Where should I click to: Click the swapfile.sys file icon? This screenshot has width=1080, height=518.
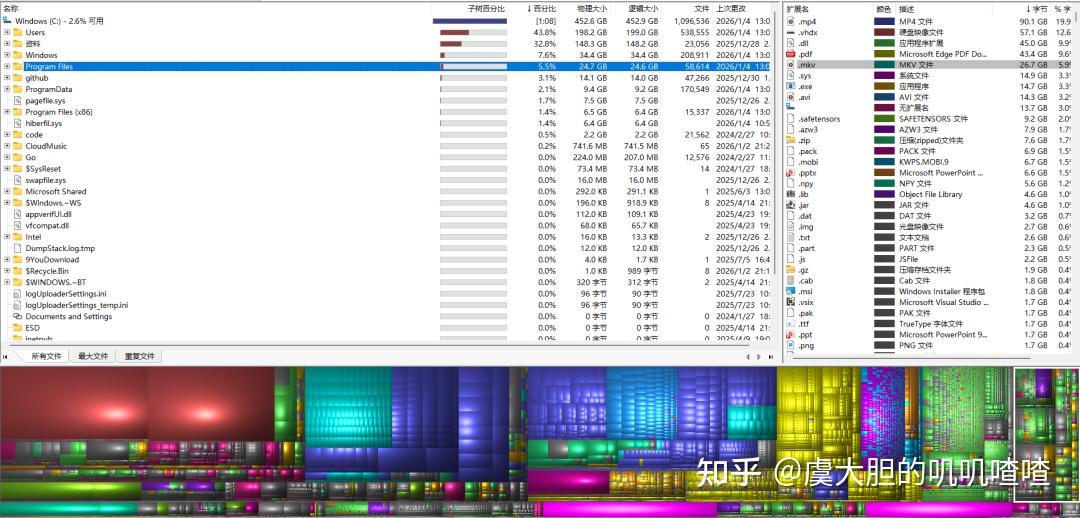tap(17, 180)
